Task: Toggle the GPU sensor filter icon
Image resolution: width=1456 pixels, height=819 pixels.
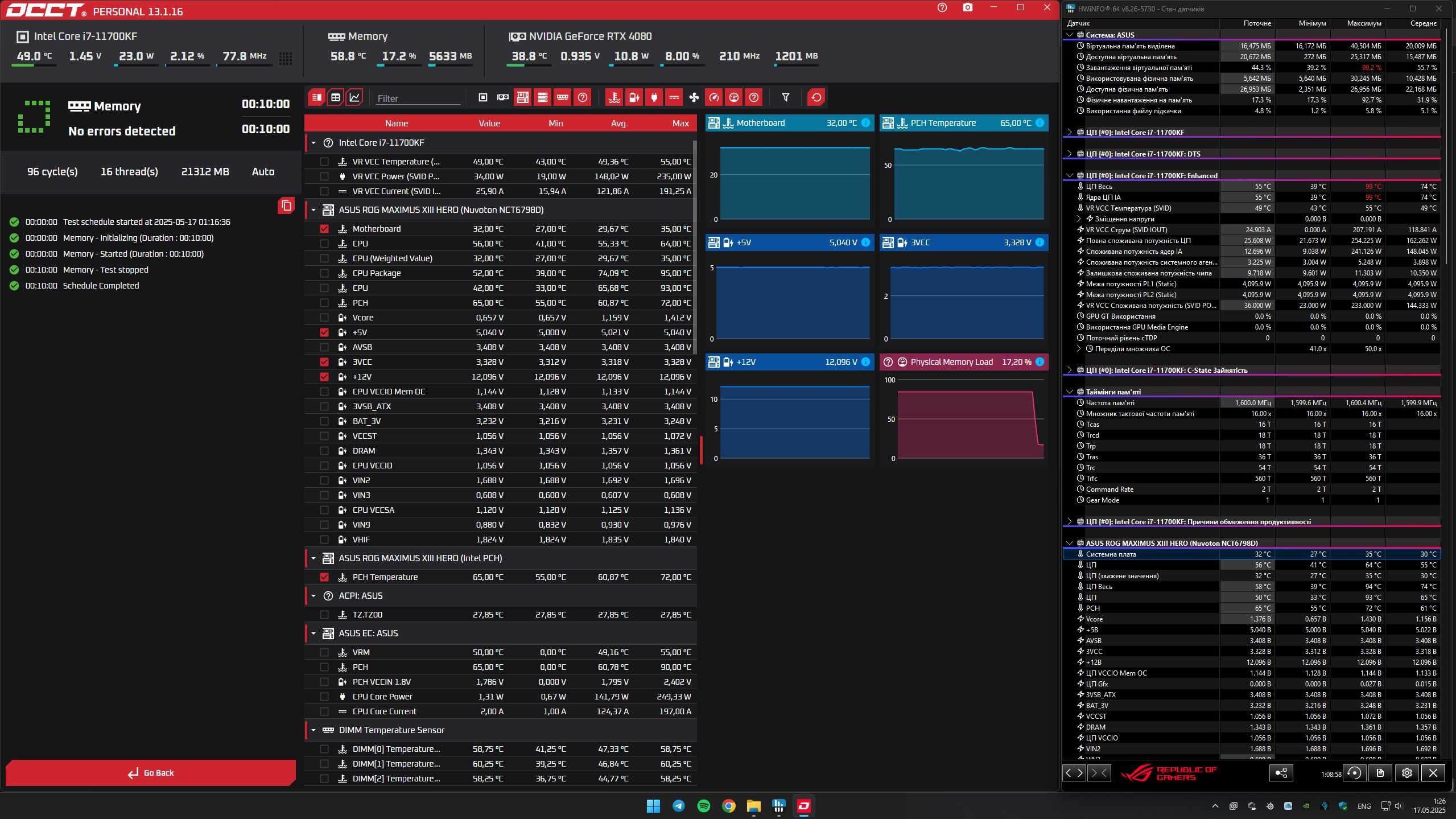Action: (x=503, y=97)
